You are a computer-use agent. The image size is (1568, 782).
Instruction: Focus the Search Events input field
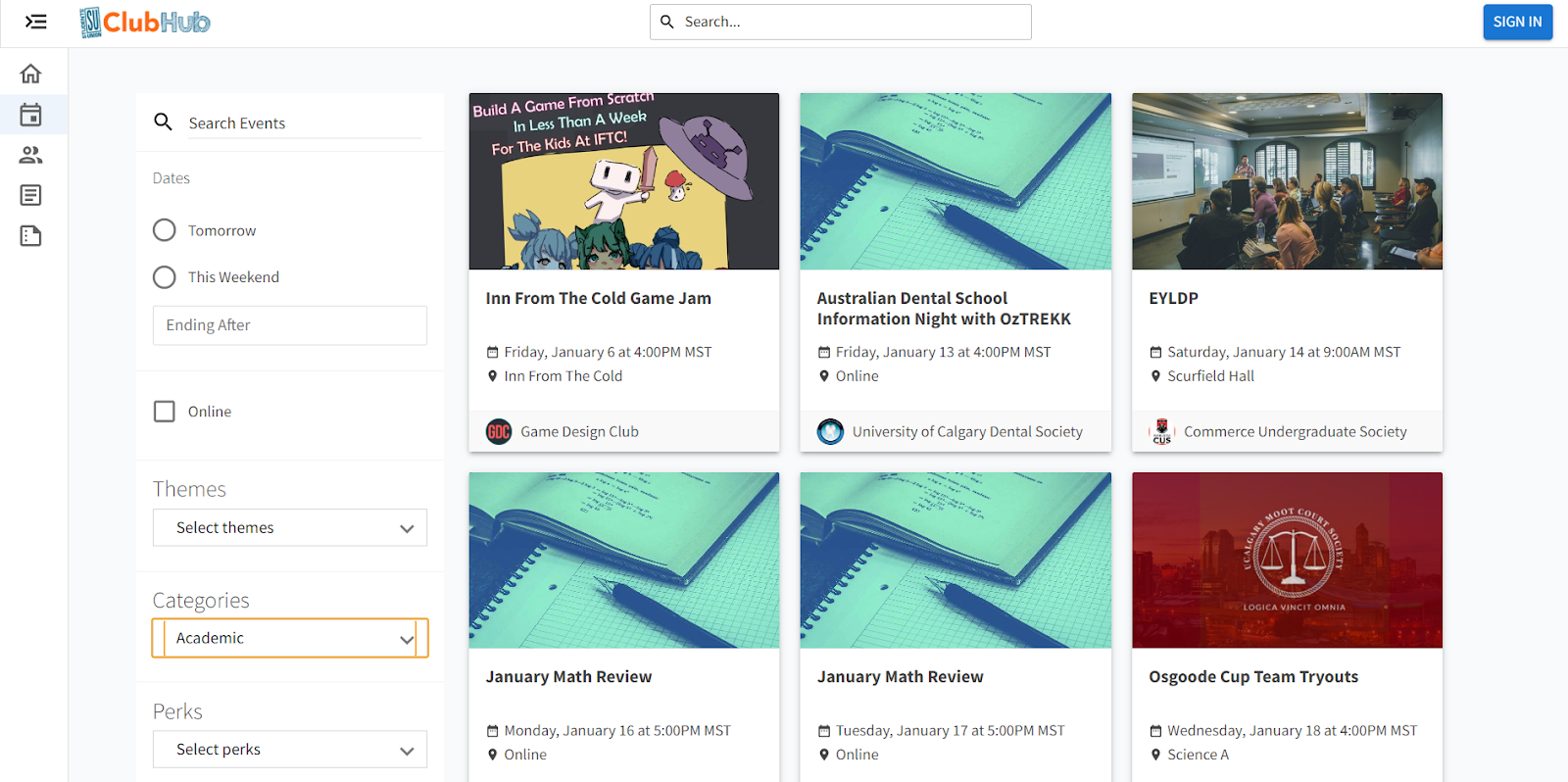pos(304,122)
